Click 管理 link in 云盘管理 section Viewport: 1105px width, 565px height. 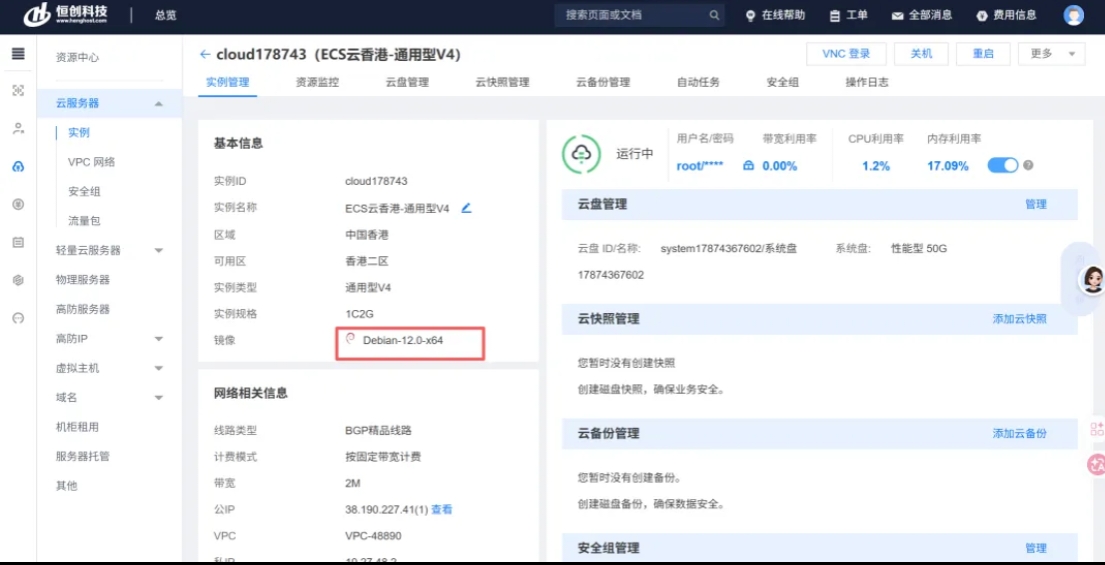[x=1035, y=204]
